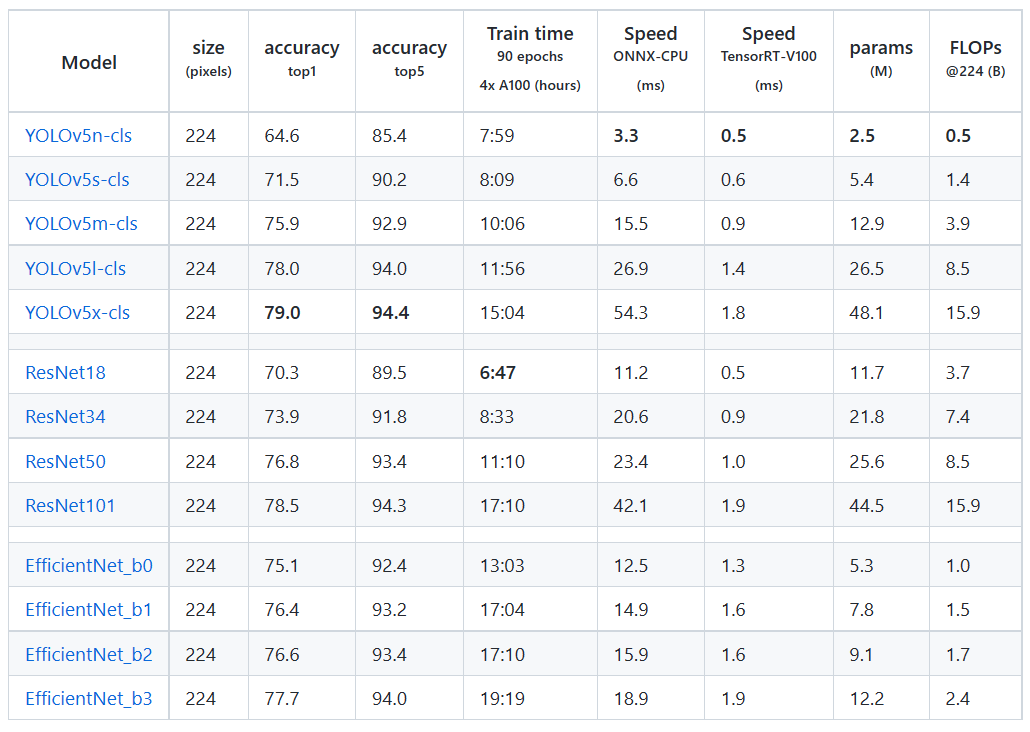Open the ResNet101 model link
The height and width of the screenshot is (732, 1030).
pos(70,505)
